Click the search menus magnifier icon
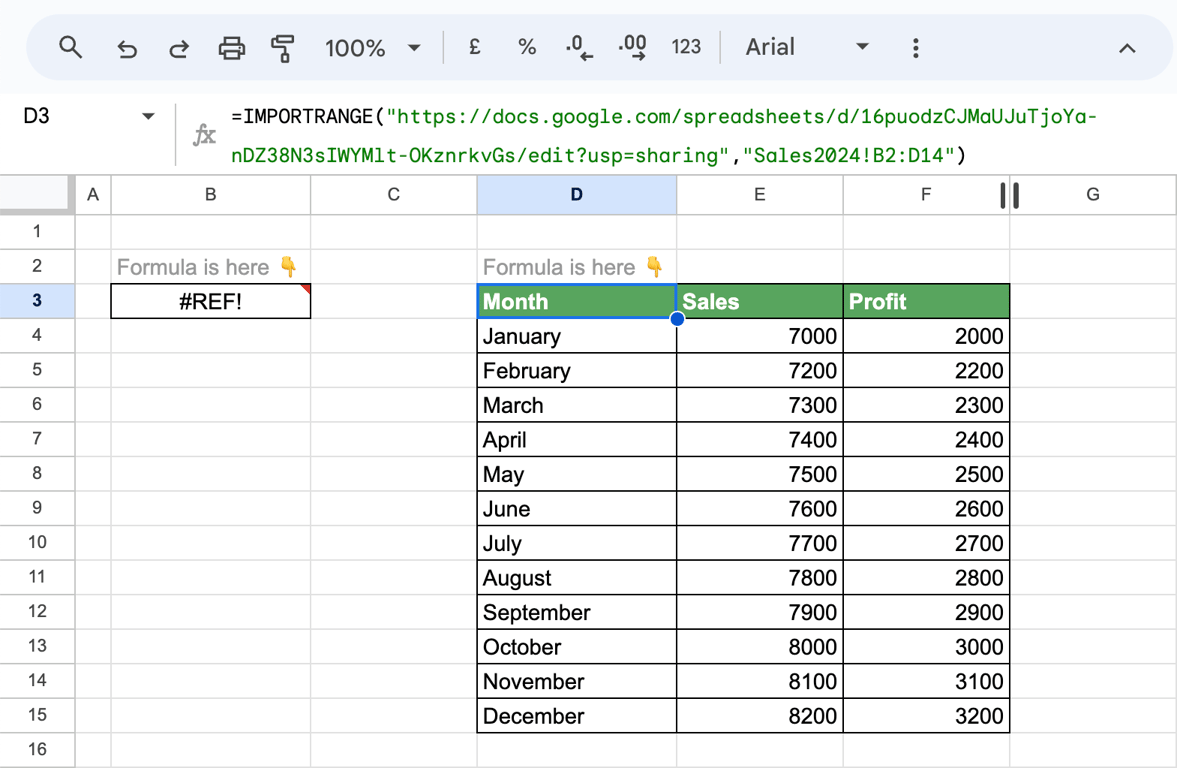Viewport: 1177px width, 768px height. 71,47
